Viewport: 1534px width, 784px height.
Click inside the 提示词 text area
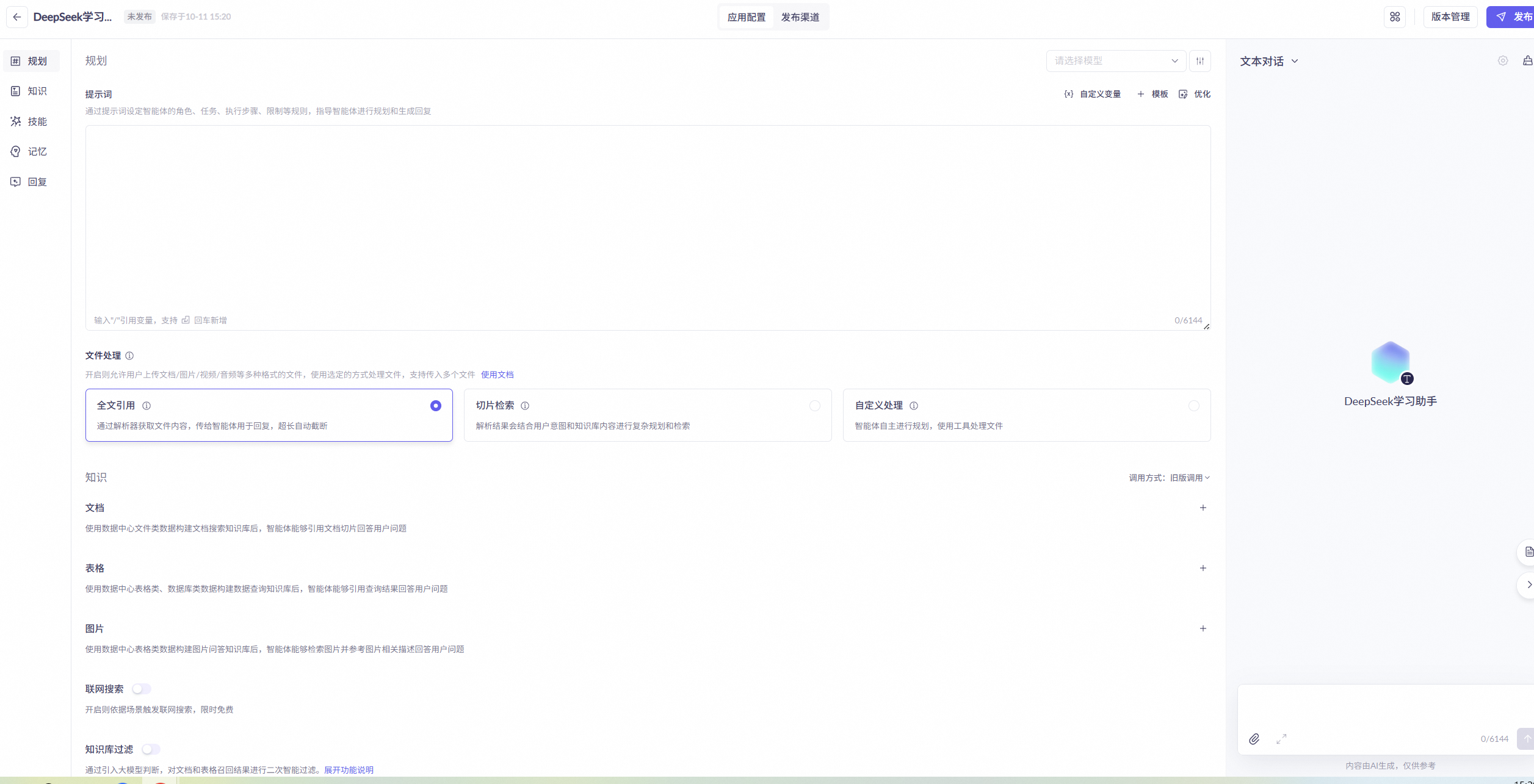pyautogui.click(x=647, y=220)
